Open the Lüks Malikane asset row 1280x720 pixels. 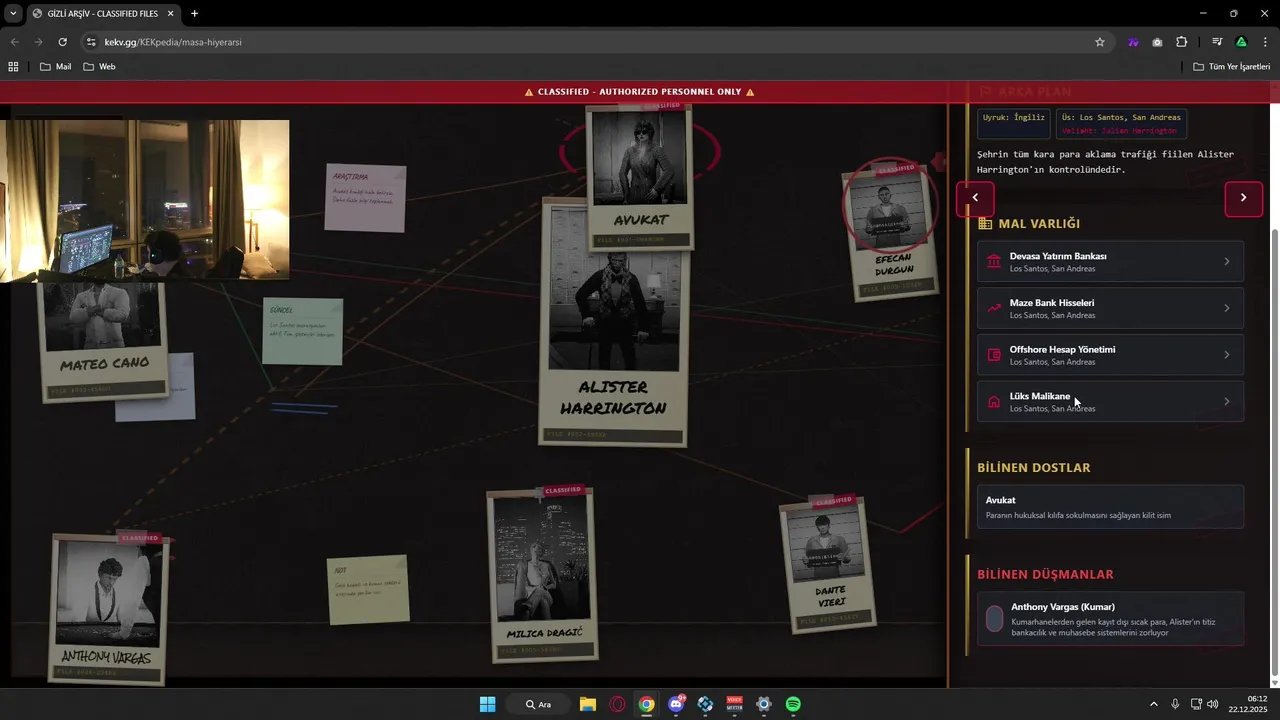click(x=1110, y=402)
